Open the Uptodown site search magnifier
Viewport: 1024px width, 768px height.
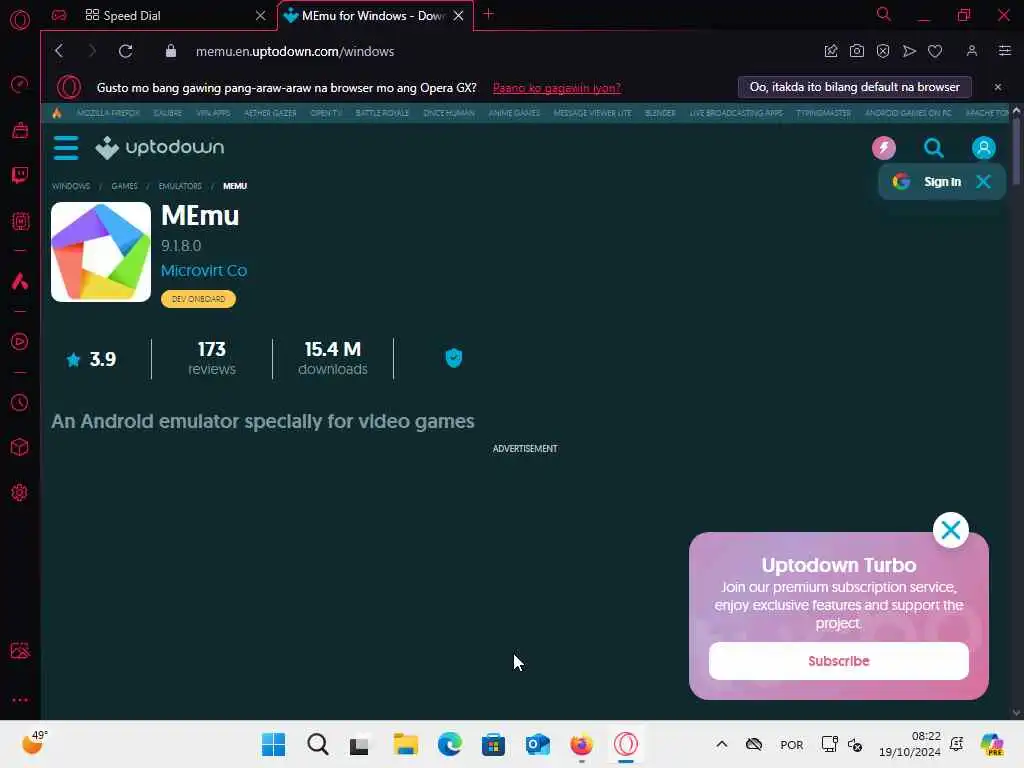tap(934, 148)
